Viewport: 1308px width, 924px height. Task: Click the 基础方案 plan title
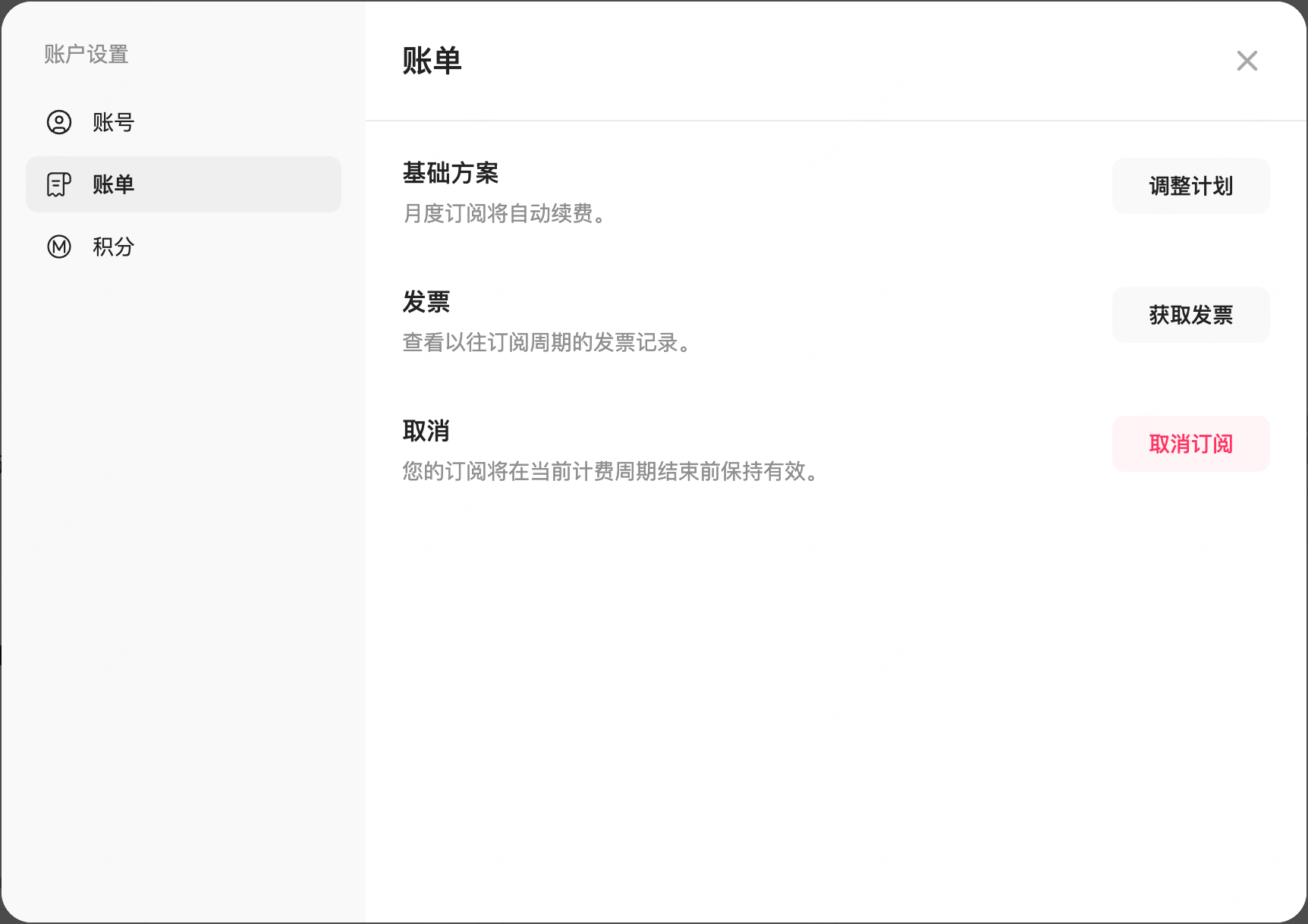tap(451, 173)
